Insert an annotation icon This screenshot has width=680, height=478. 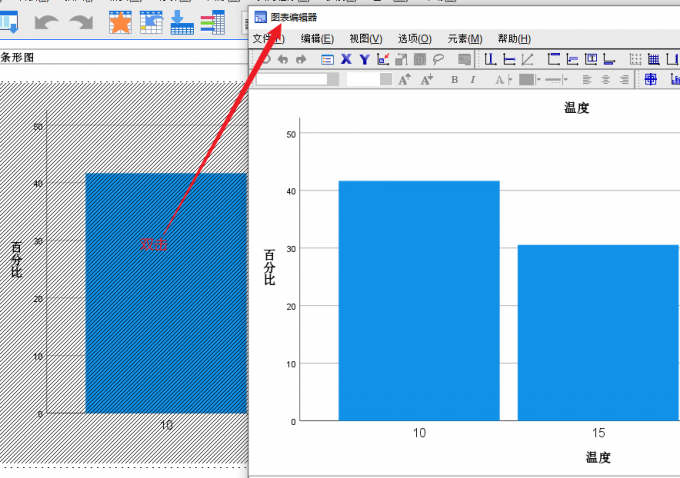tap(572, 59)
